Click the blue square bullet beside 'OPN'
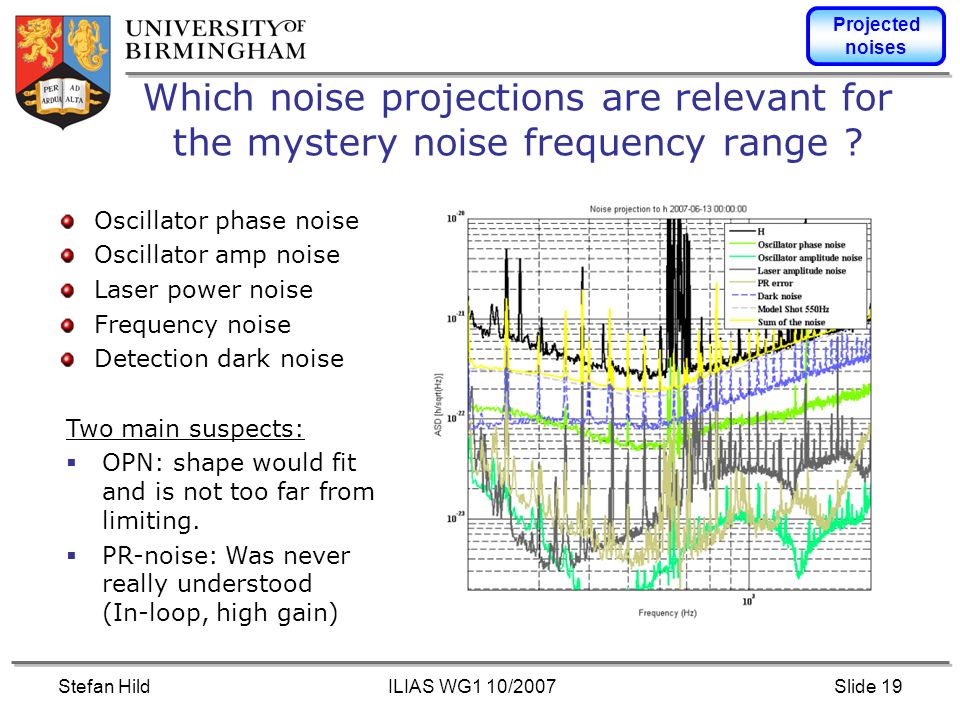960x720 pixels. pyautogui.click(x=72, y=463)
